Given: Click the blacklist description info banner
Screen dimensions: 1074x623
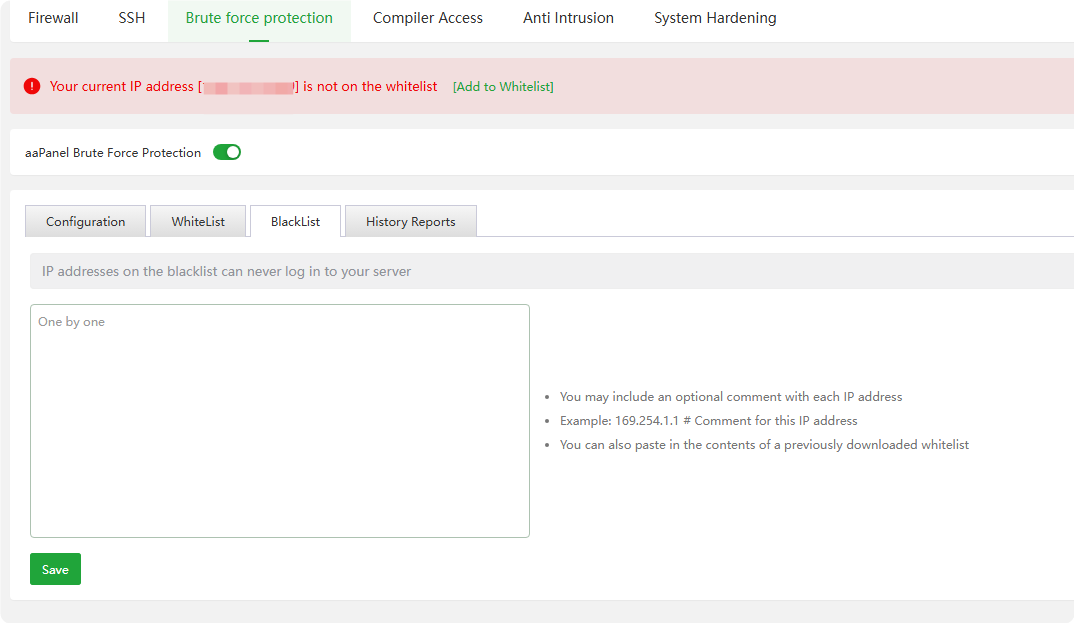Looking at the screenshot, I should click(550, 271).
